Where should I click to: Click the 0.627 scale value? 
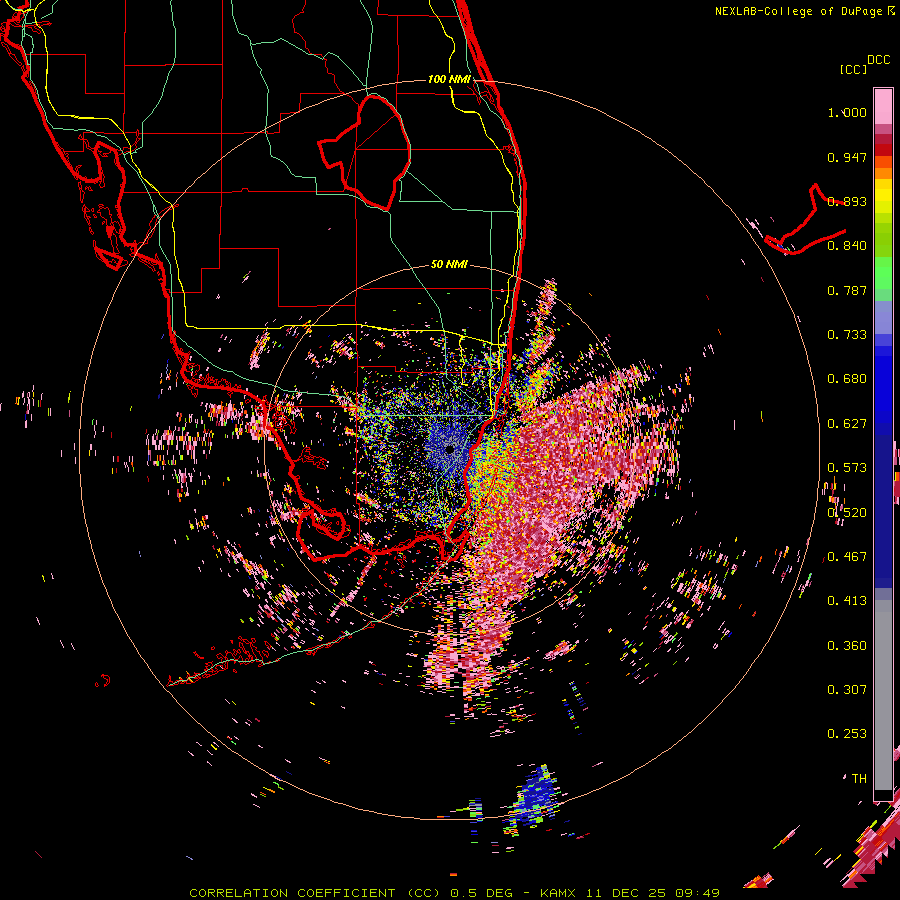click(x=847, y=424)
